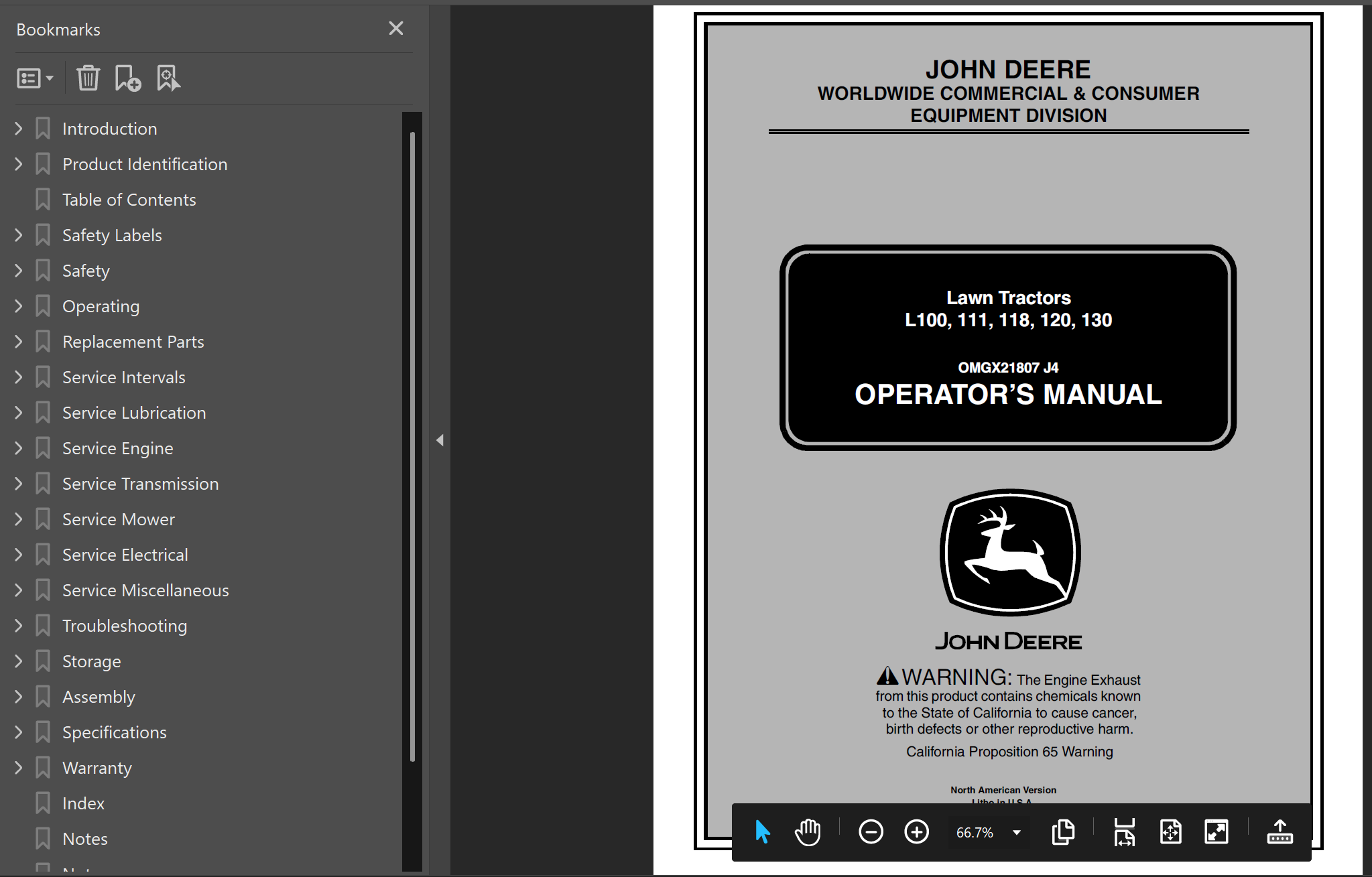The height and width of the screenshot is (877, 1372).
Task: Expand the Introduction bookmark
Action: point(19,129)
